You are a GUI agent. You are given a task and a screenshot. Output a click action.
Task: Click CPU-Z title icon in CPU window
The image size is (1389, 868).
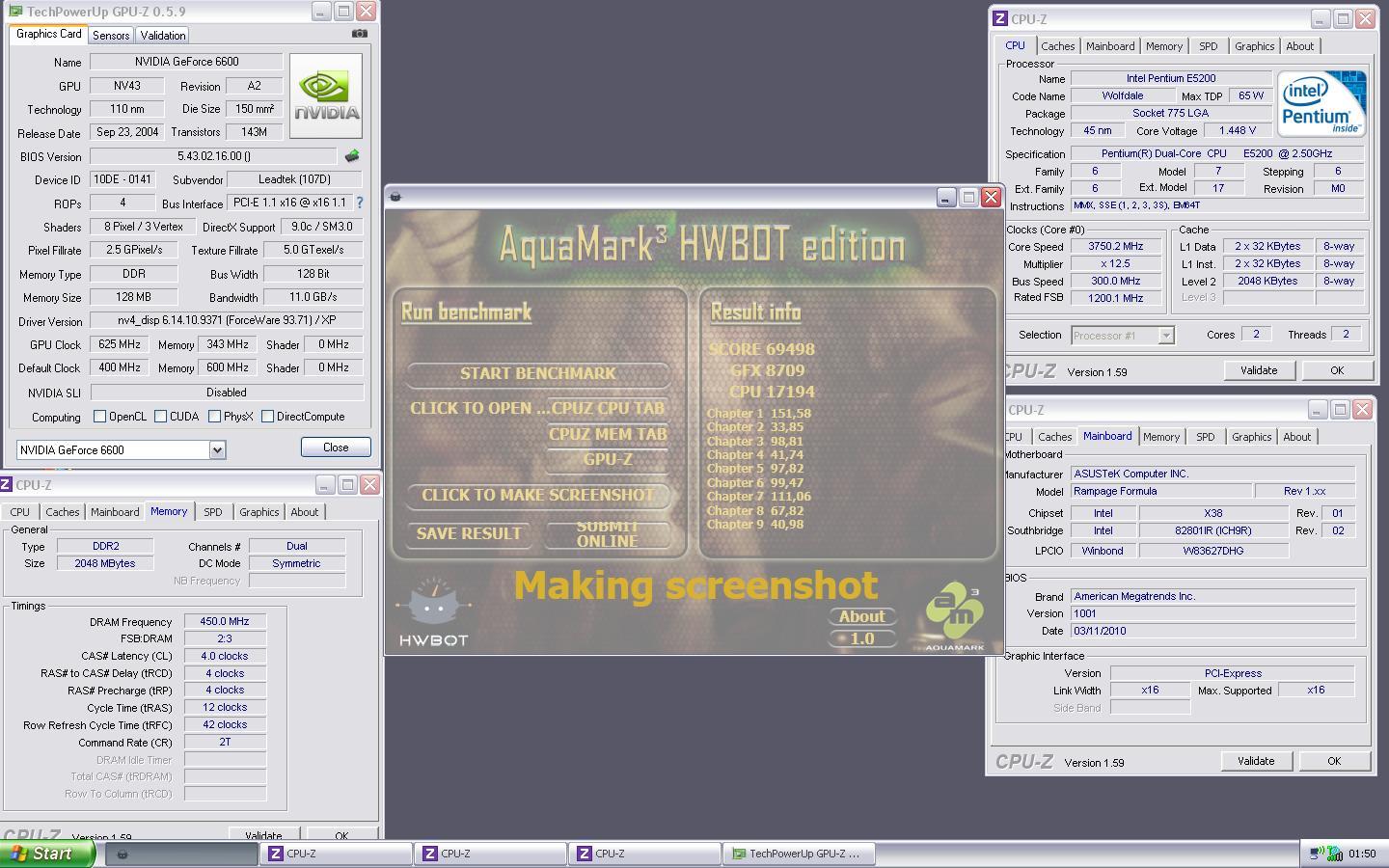pyautogui.click(x=1000, y=18)
